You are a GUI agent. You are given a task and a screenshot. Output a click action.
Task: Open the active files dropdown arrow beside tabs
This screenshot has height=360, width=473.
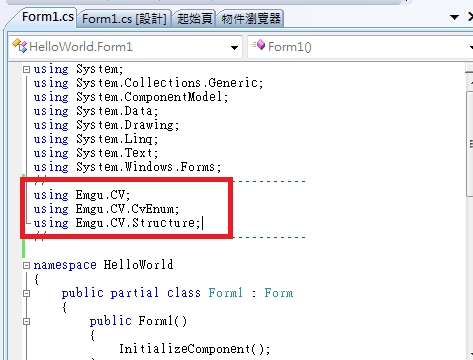pos(454,17)
